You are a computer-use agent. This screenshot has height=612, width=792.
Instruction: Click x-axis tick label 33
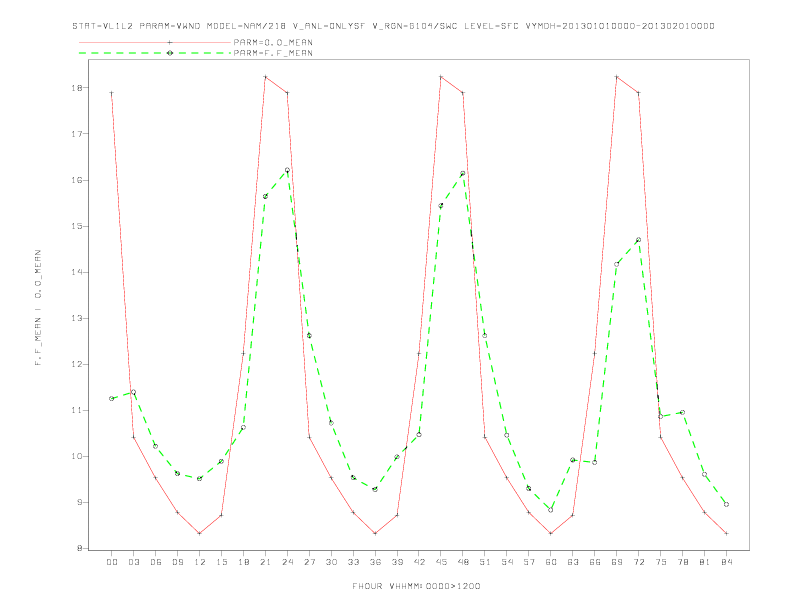pyautogui.click(x=353, y=562)
